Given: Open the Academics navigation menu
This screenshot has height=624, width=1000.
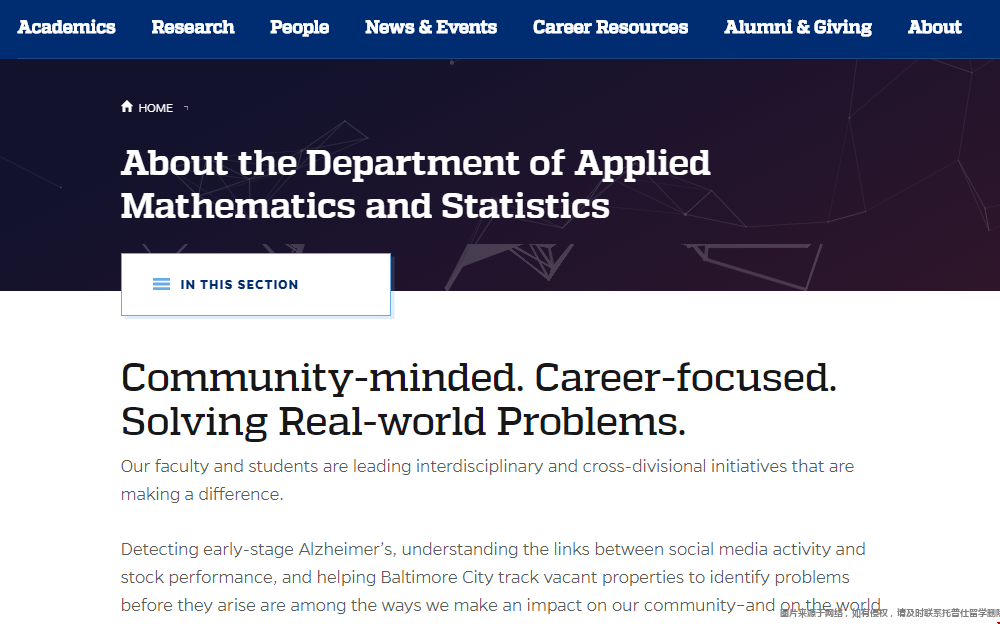Looking at the screenshot, I should (67, 28).
